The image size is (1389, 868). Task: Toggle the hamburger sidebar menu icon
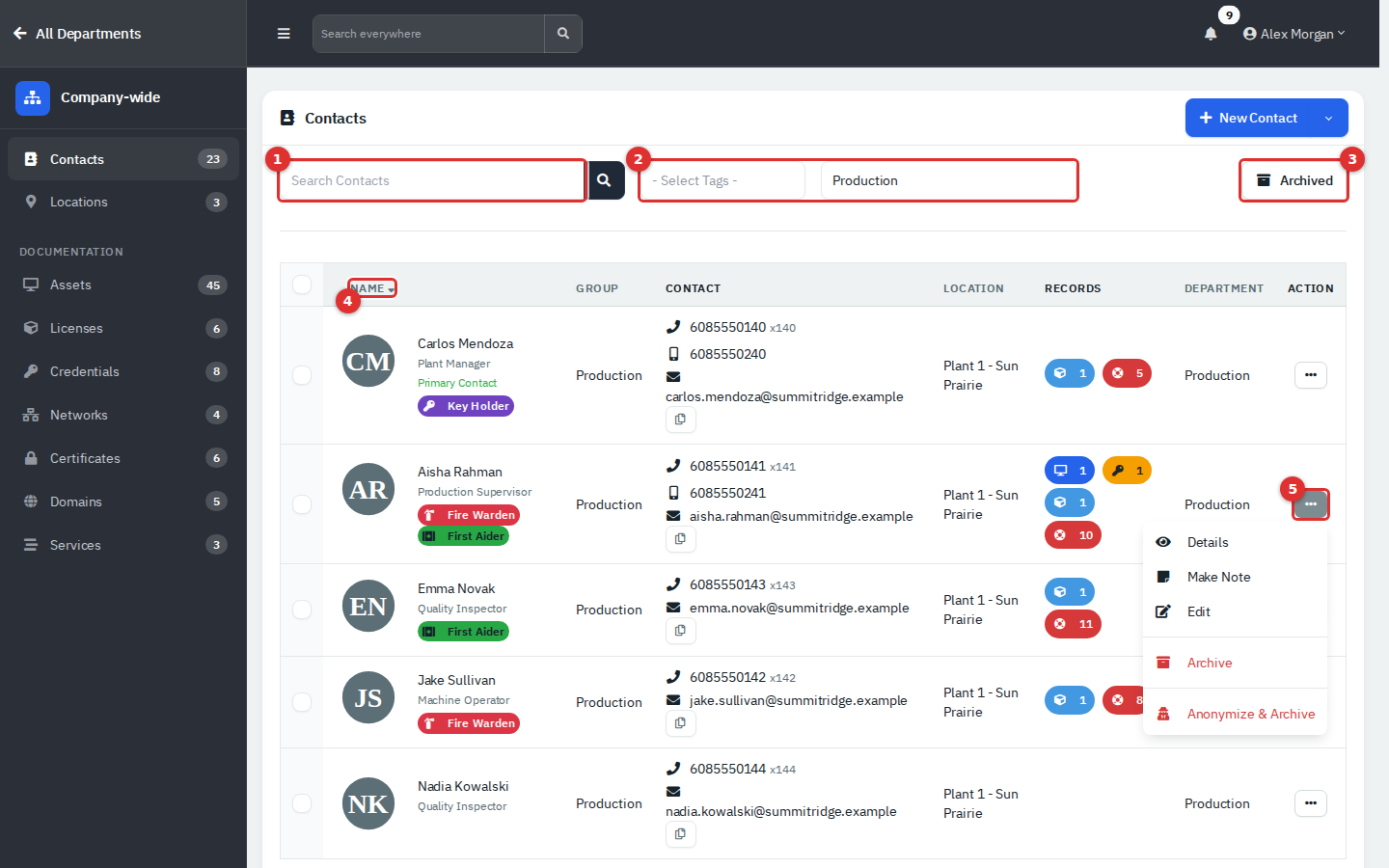click(284, 34)
